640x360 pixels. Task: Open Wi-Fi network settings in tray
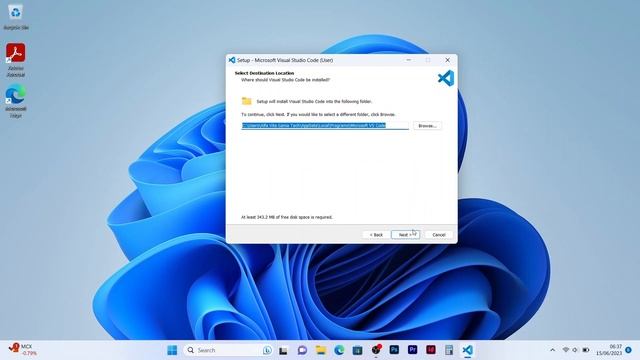(566, 350)
